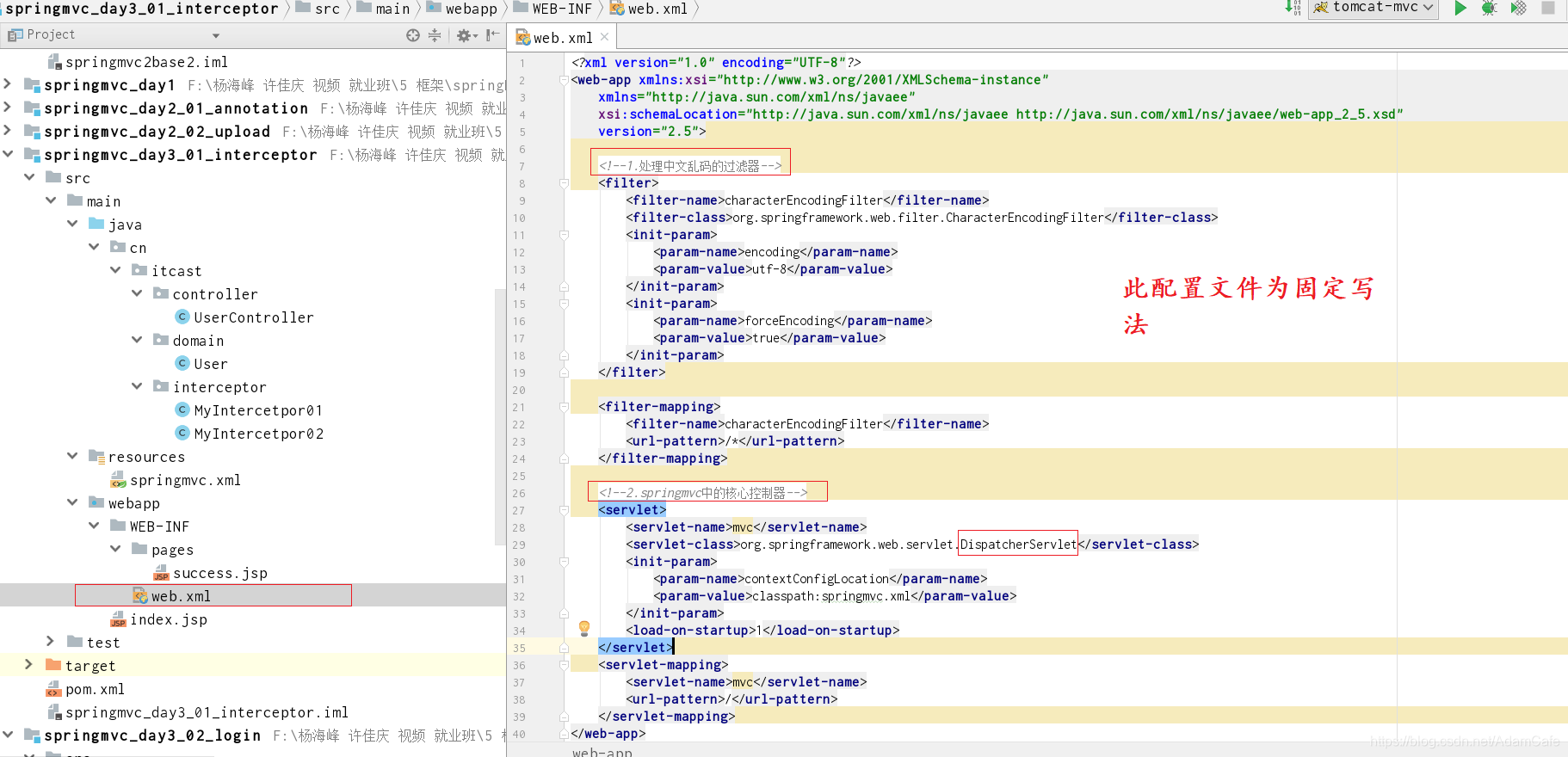The height and width of the screenshot is (757, 1568).
Task: Click the src breadcrumb
Action: 318,9
